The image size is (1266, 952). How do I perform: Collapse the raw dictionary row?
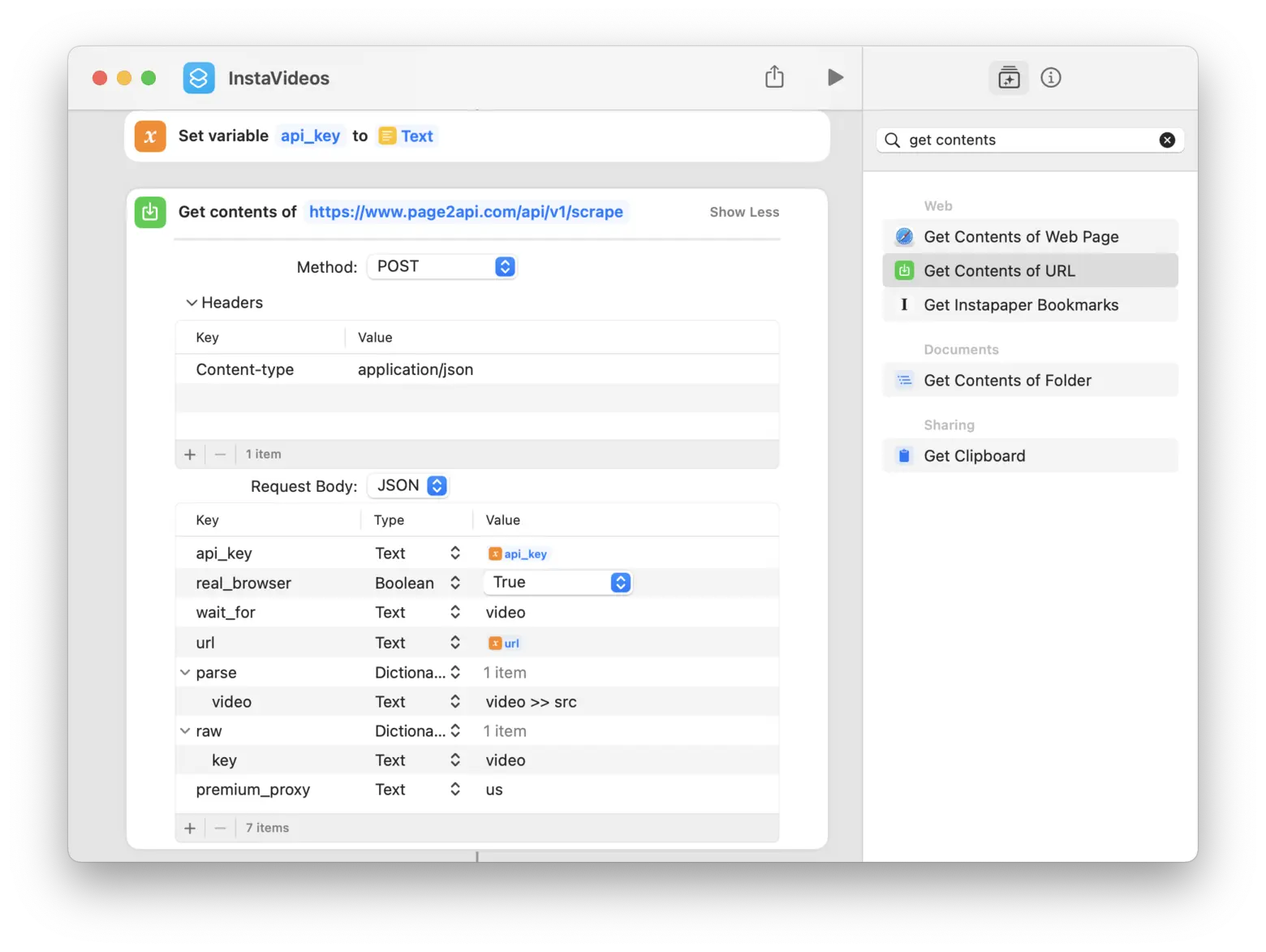click(x=185, y=731)
